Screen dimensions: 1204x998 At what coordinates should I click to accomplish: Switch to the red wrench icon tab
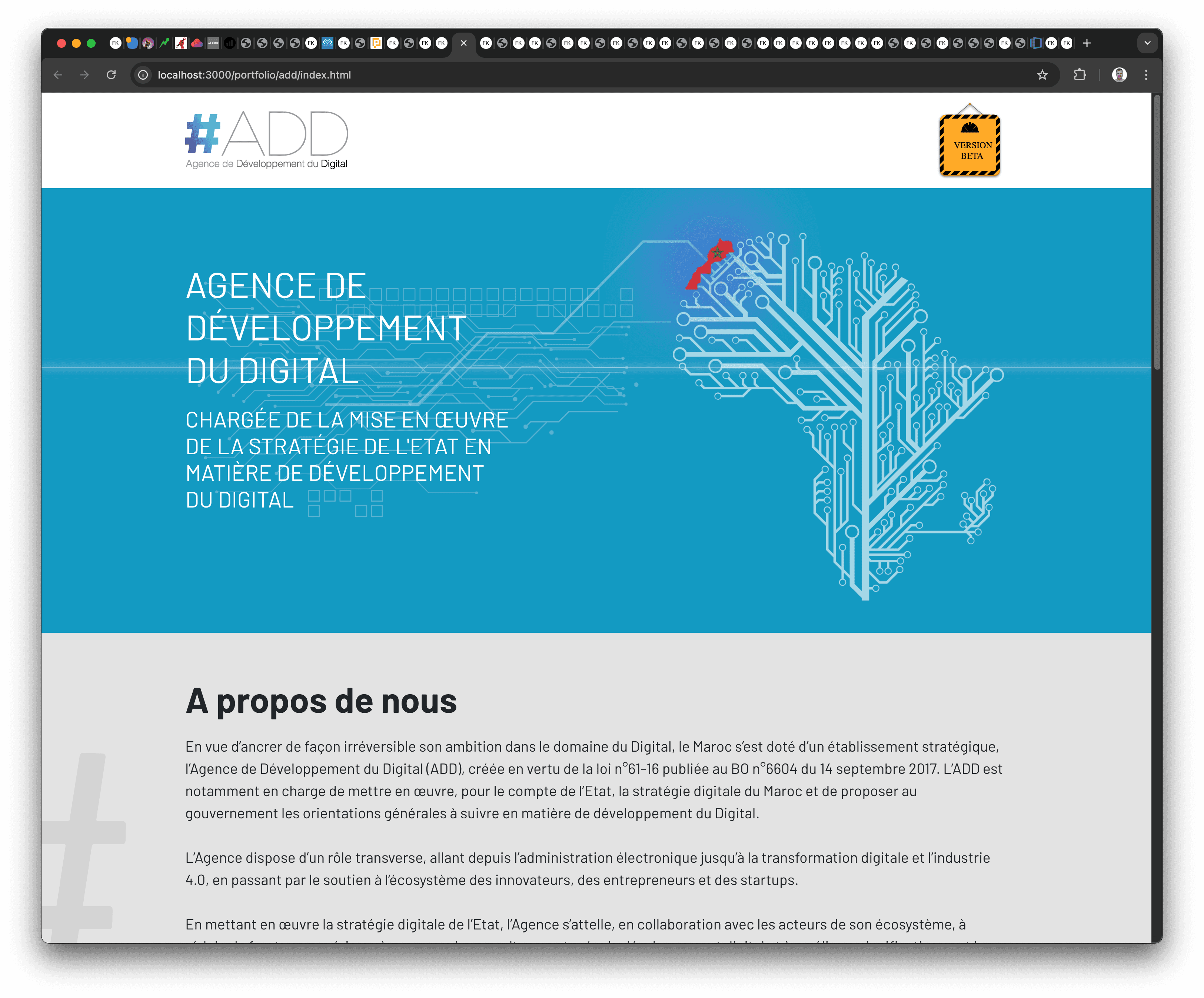pos(181,43)
